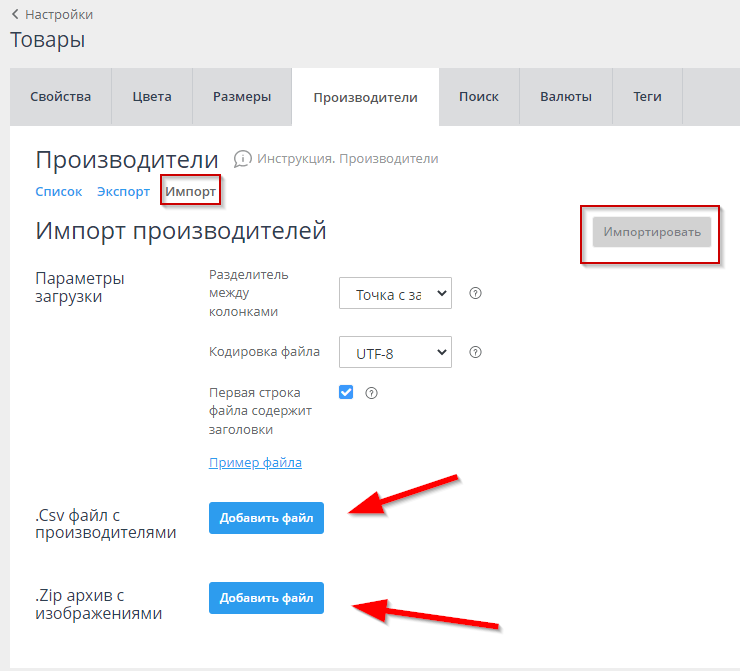Image resolution: width=740 pixels, height=671 pixels.
Task: Open the Валюты tab
Action: [566, 97]
